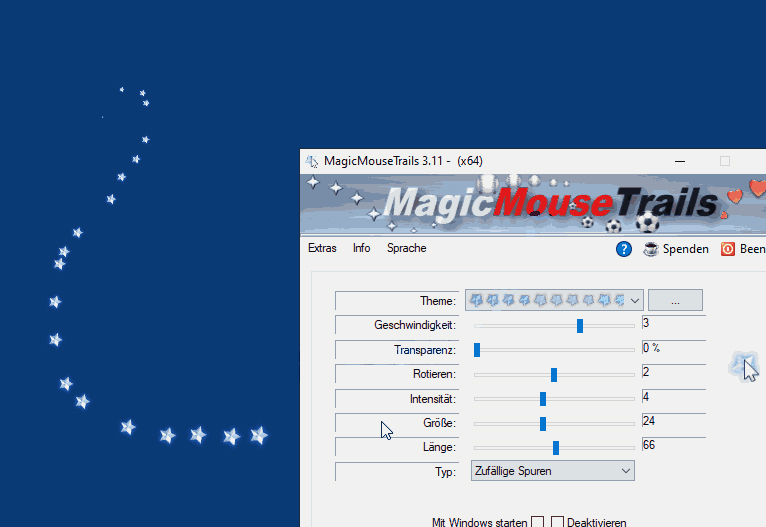The width and height of the screenshot is (766, 527).
Task: Click the Intensität slider handle
Action: pyautogui.click(x=543, y=399)
